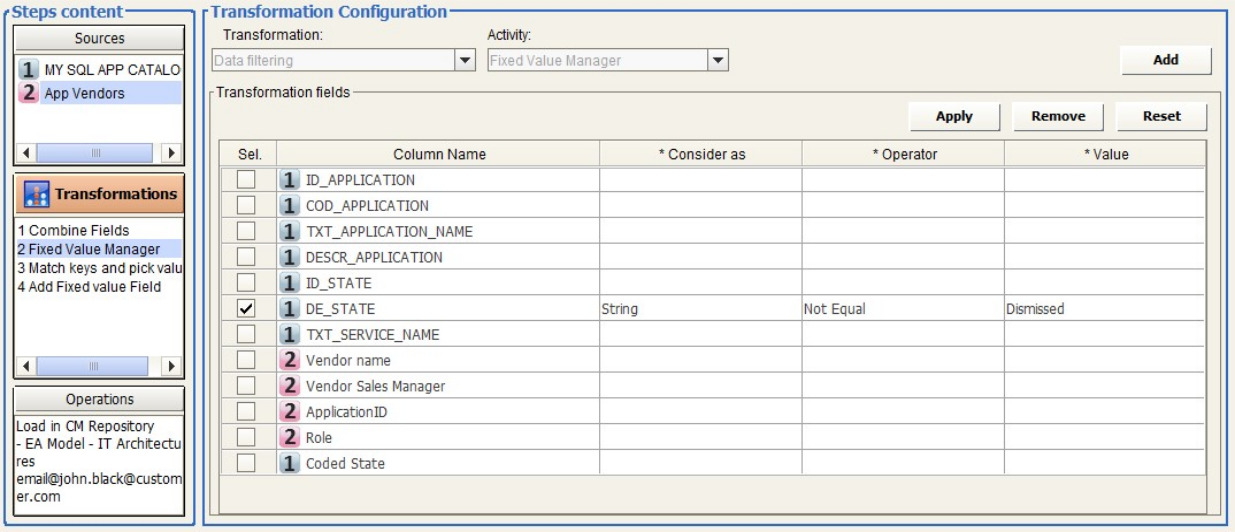Click source badge next to TXT_SERVICE_NAME
1235x532 pixels.
click(x=290, y=334)
